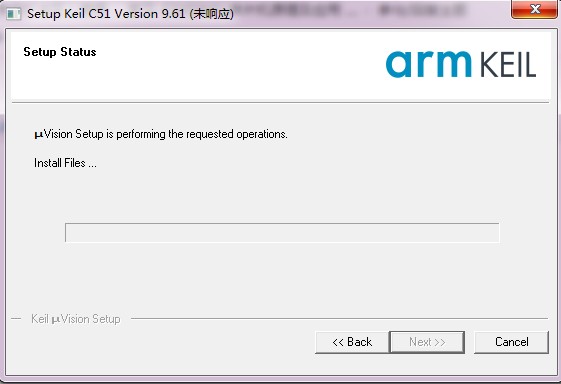This screenshot has height=384, width=561.
Task: Click the KEIL wordmark in header
Action: (x=507, y=65)
